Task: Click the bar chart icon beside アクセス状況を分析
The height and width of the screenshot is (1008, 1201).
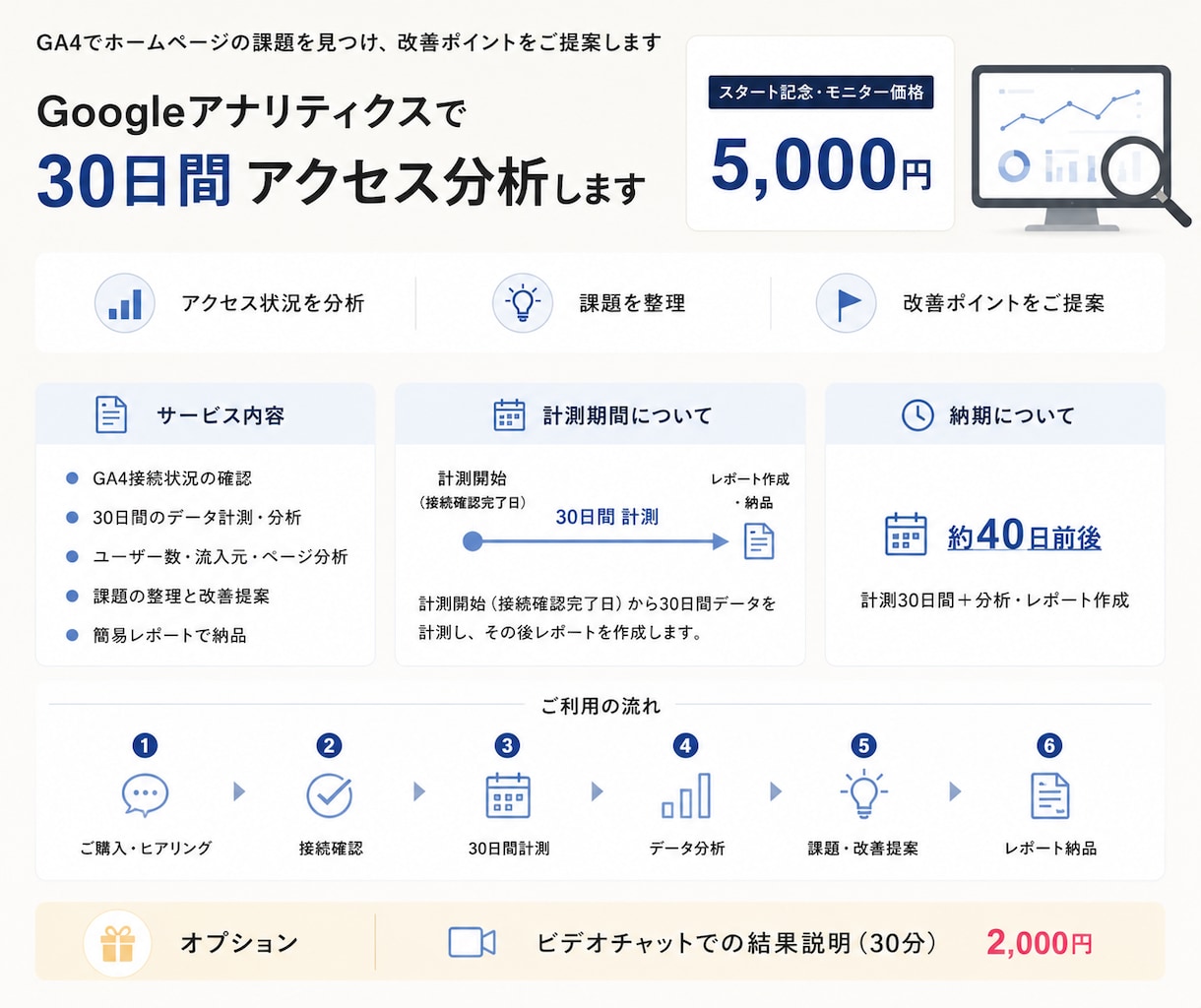Action: pyautogui.click(x=124, y=303)
